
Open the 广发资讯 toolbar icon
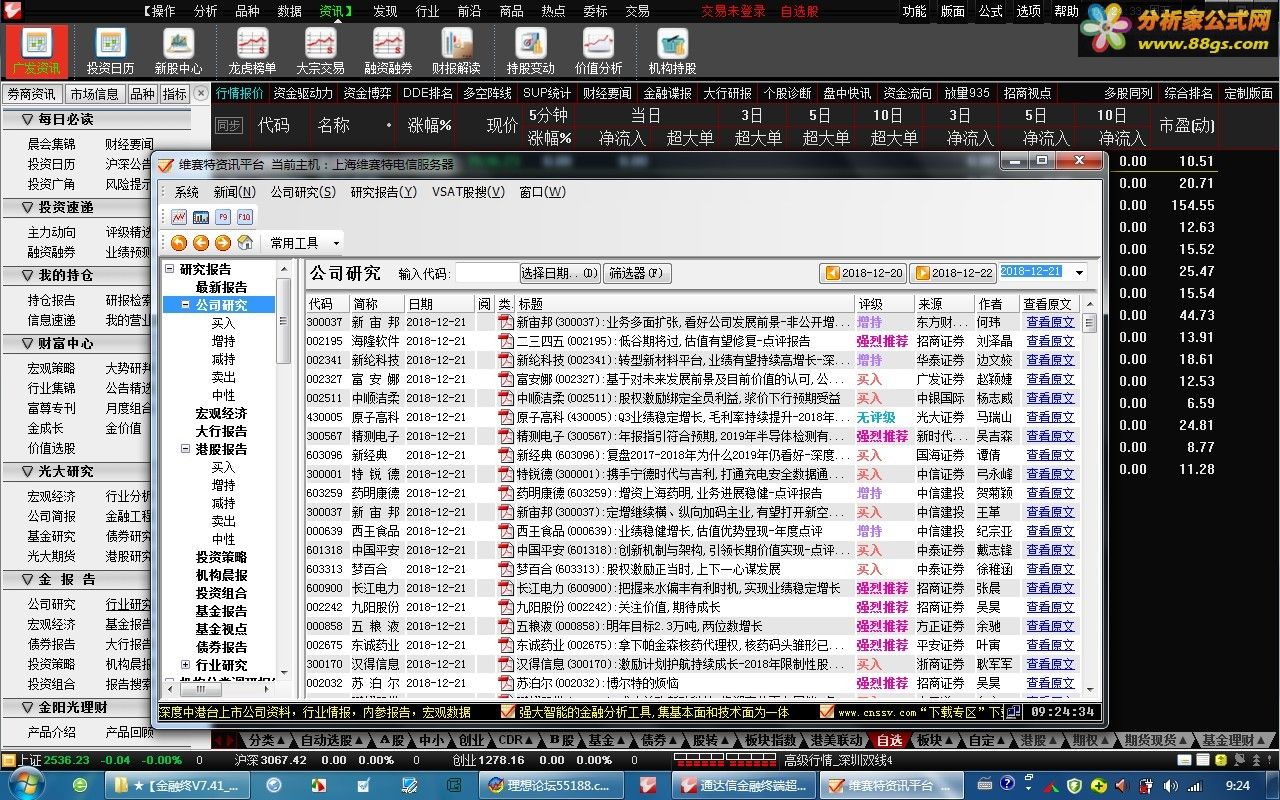point(37,51)
